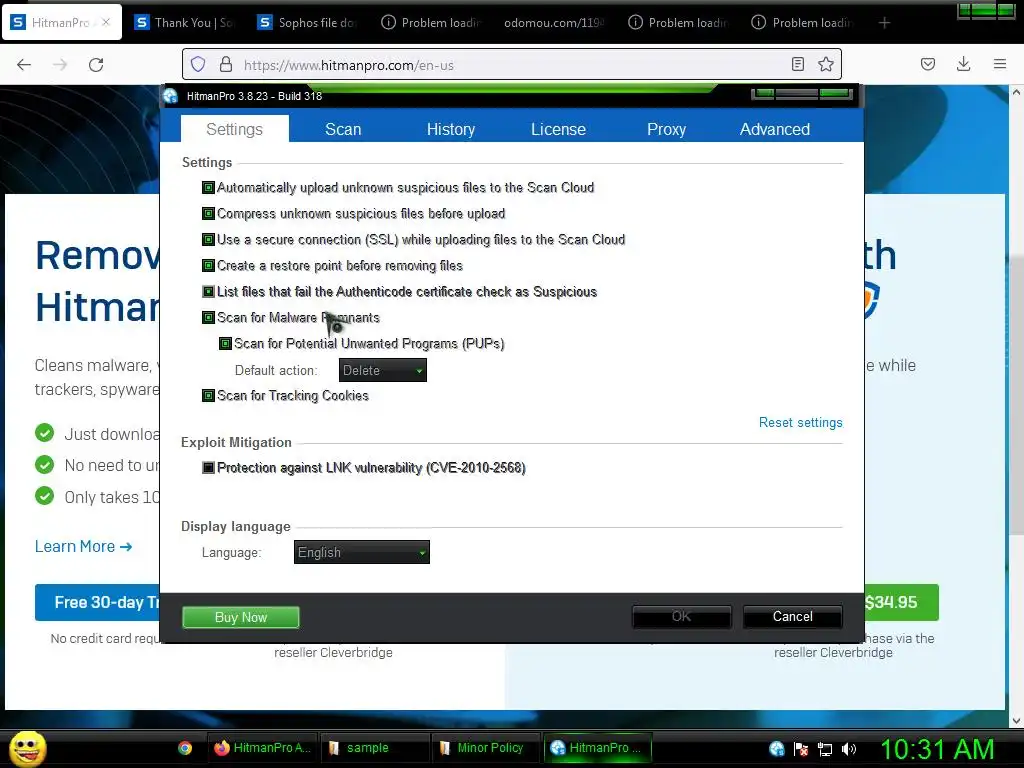Switch to Thank You Sophos browser tab
The image size is (1024, 768).
pyautogui.click(x=184, y=23)
